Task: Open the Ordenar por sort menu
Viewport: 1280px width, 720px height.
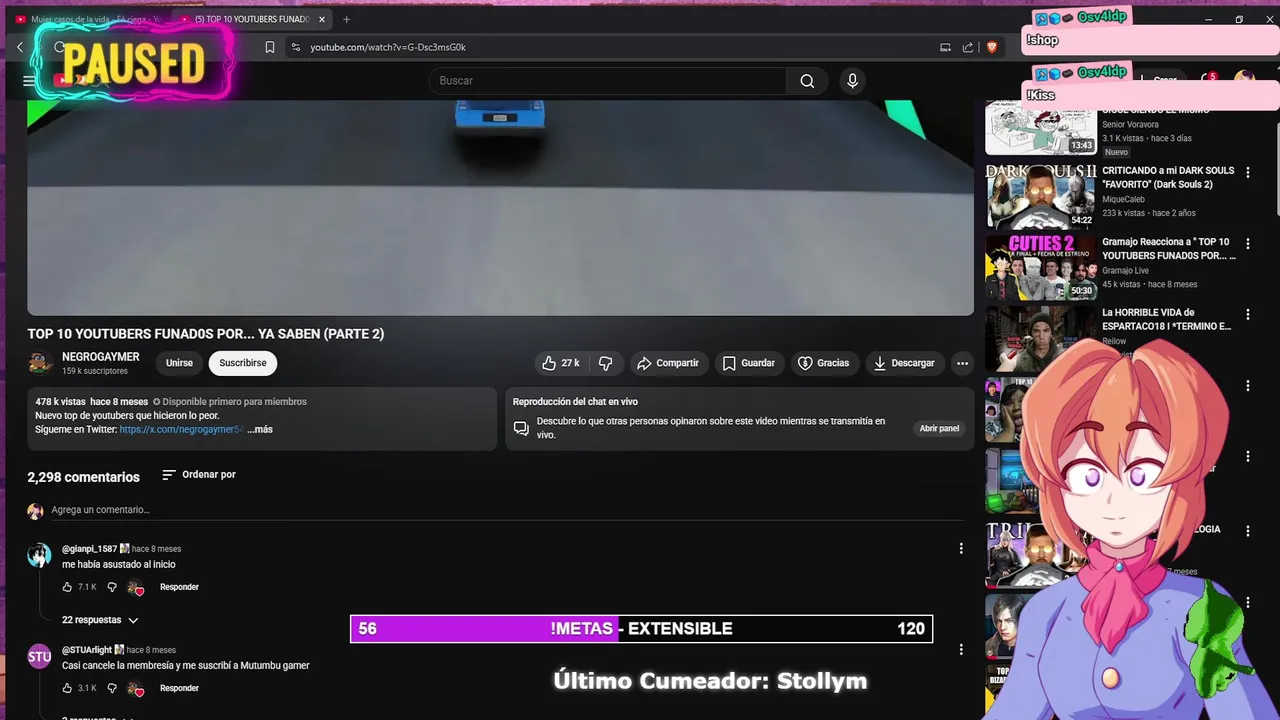Action: pyautogui.click(x=199, y=475)
